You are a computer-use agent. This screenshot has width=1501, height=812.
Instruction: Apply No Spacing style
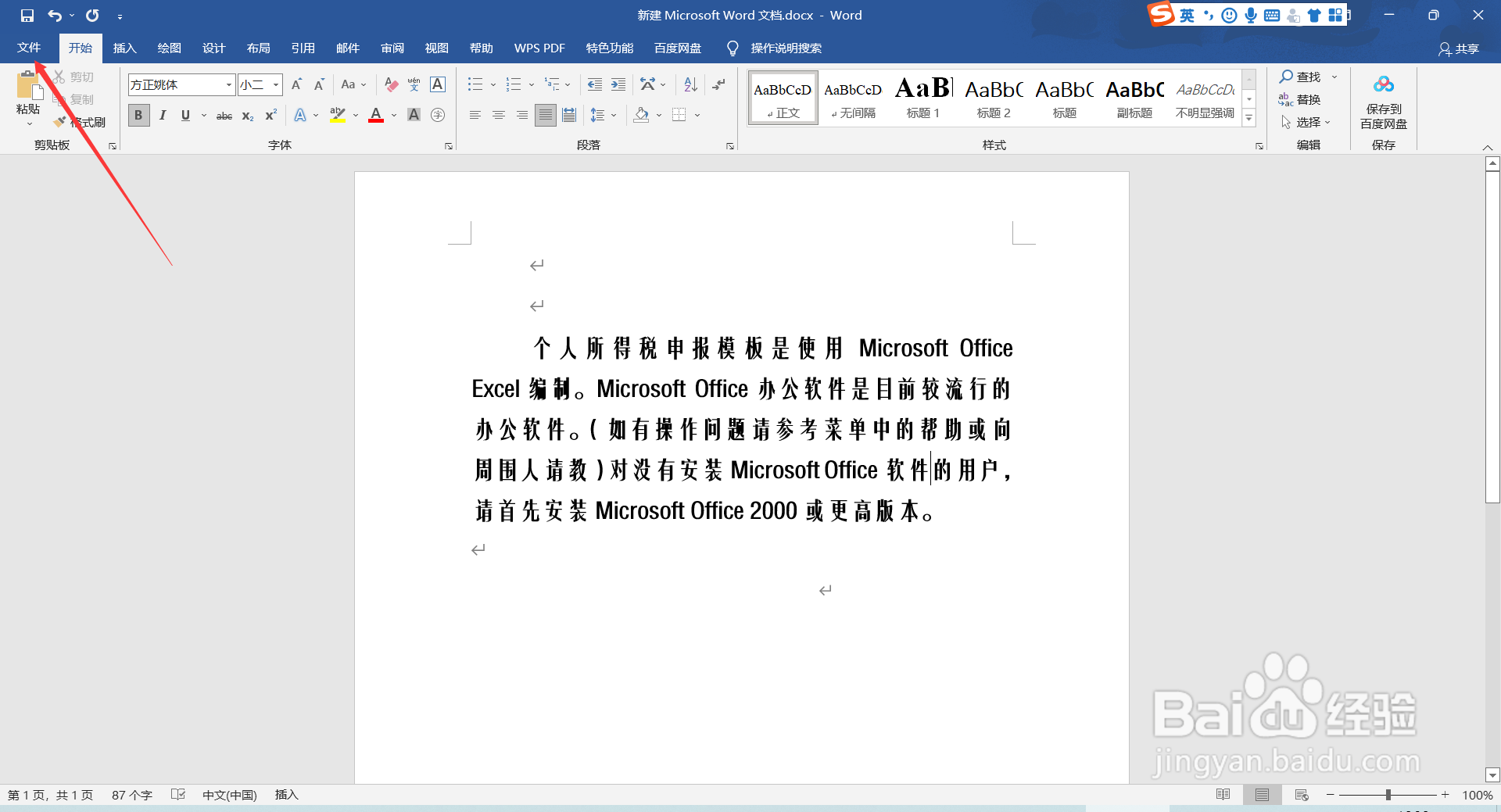point(853,98)
